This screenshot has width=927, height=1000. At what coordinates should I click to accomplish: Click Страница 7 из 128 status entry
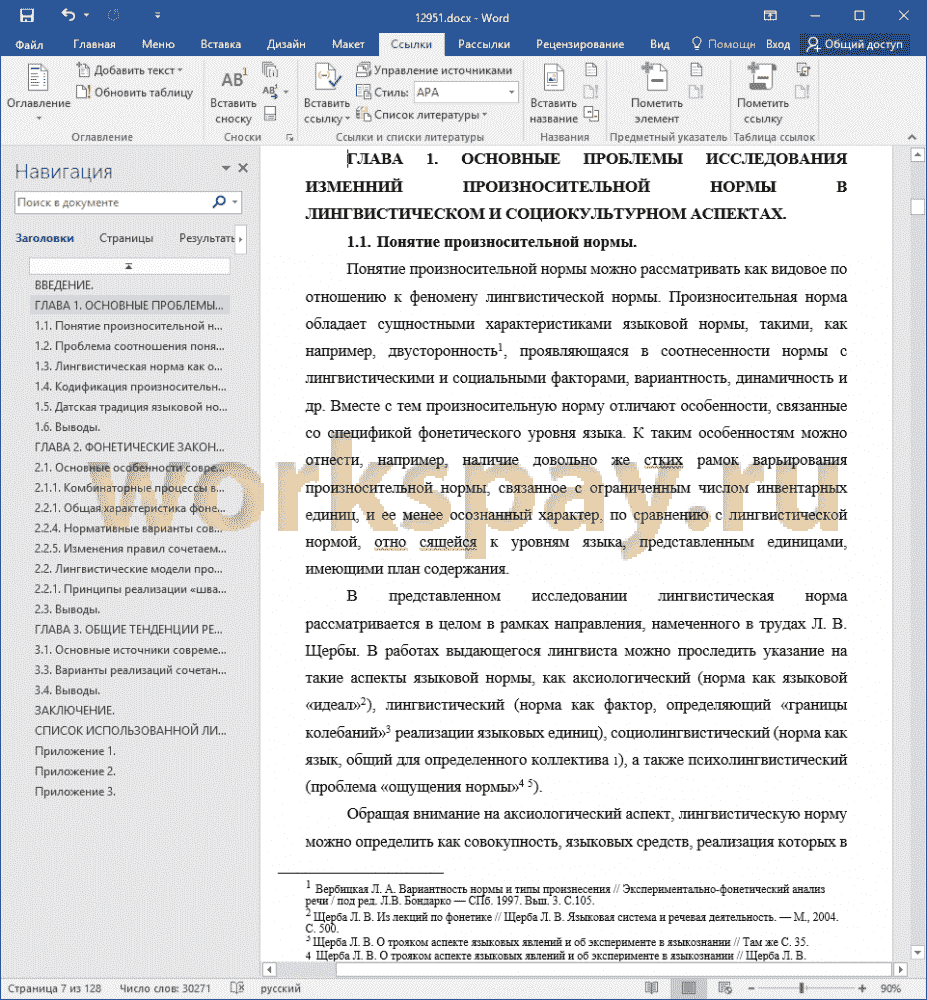point(54,989)
